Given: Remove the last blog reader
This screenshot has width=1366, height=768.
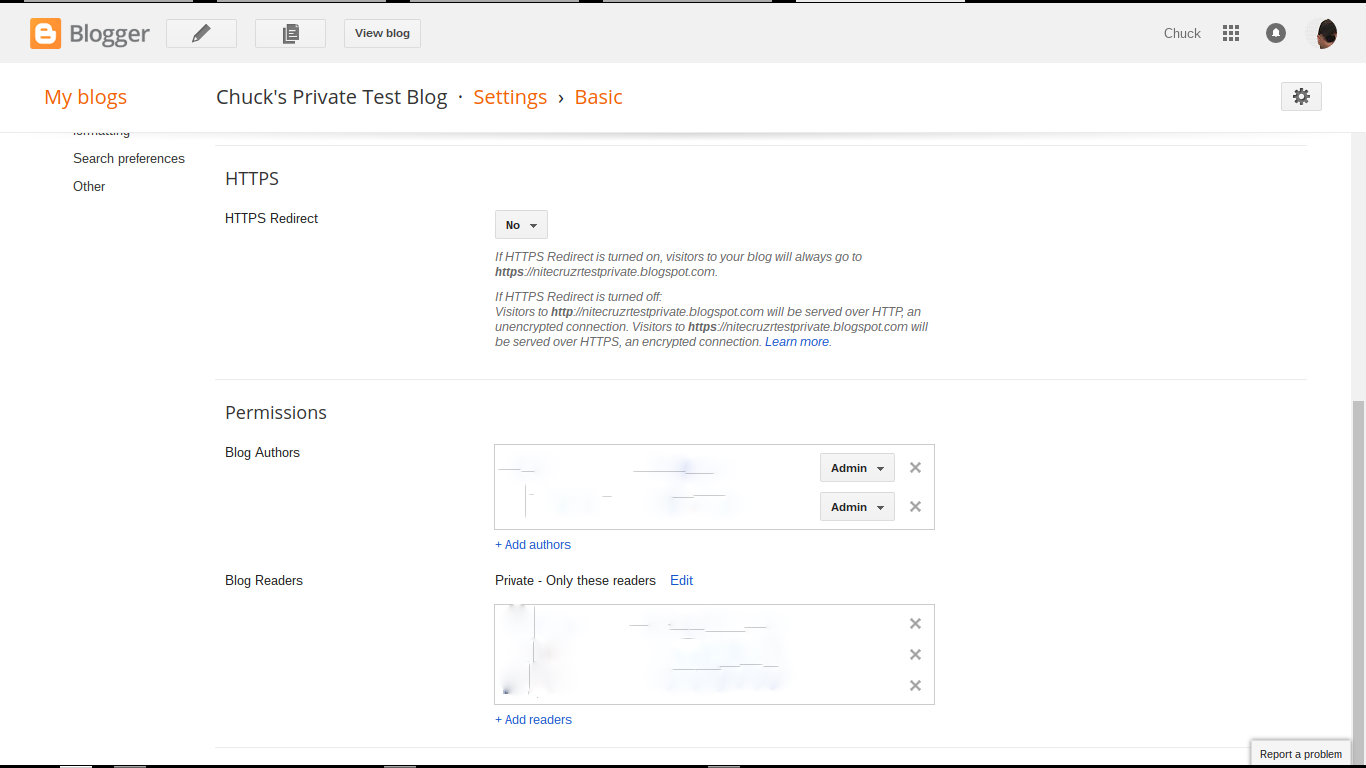Looking at the screenshot, I should [x=915, y=685].
